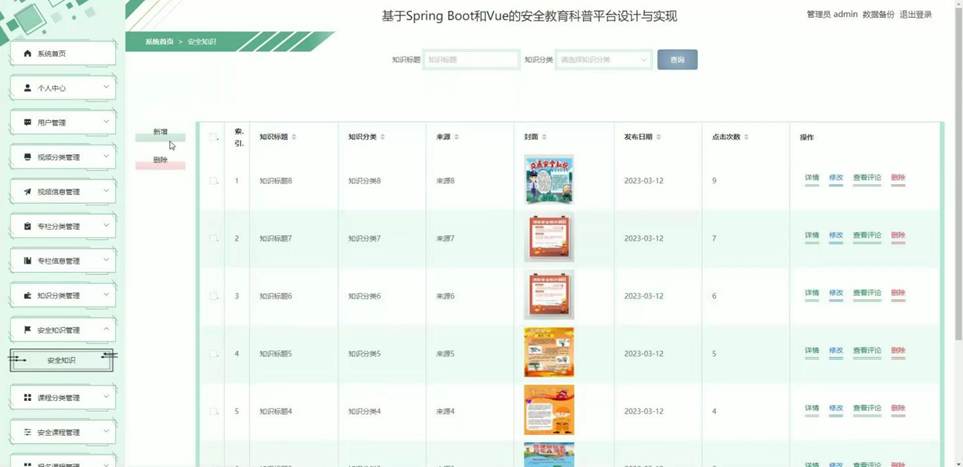
Task: Click the sort arrows next to 封面
Action: pos(545,137)
